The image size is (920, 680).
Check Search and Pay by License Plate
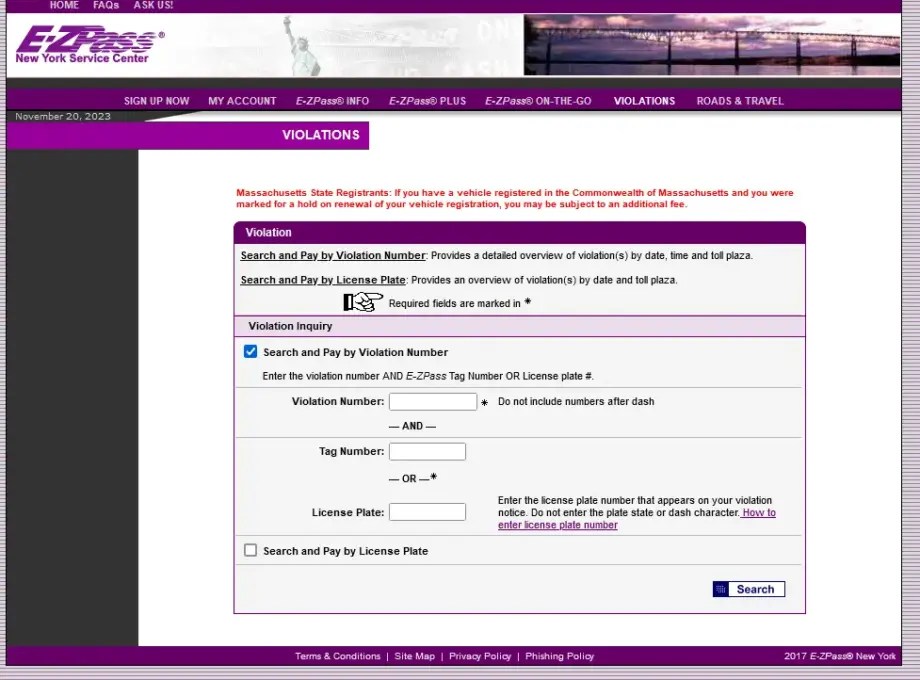(251, 550)
